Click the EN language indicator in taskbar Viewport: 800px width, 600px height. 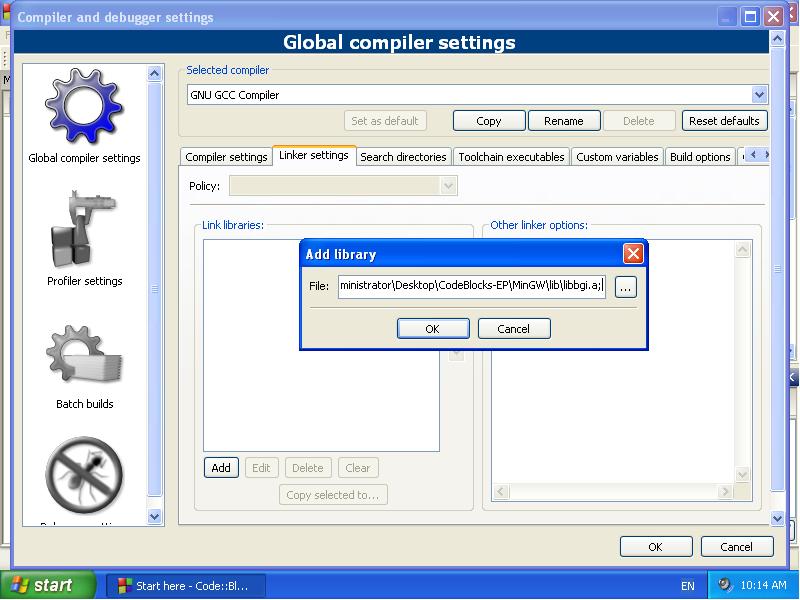pyautogui.click(x=687, y=585)
